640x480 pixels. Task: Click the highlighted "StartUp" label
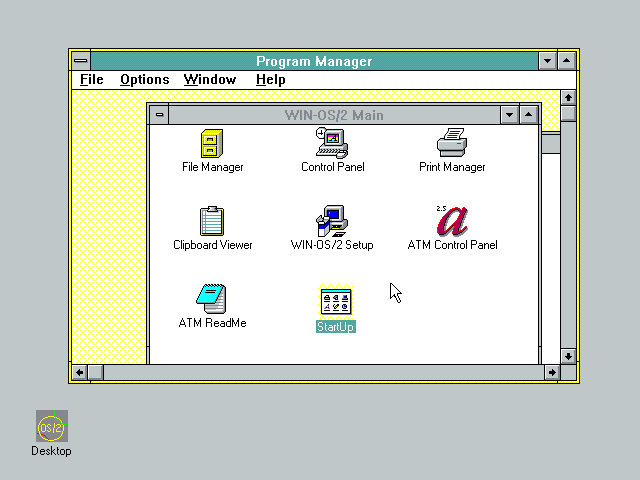[336, 327]
